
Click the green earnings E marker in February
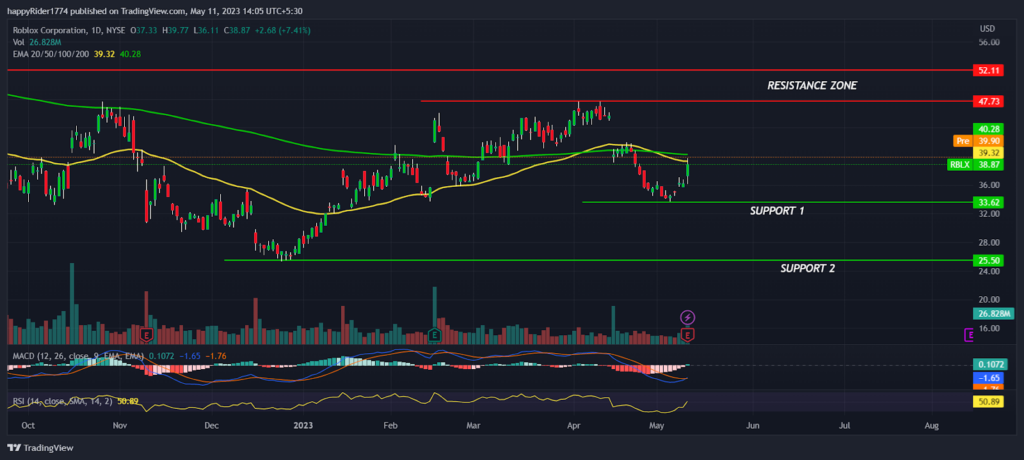pos(434,335)
